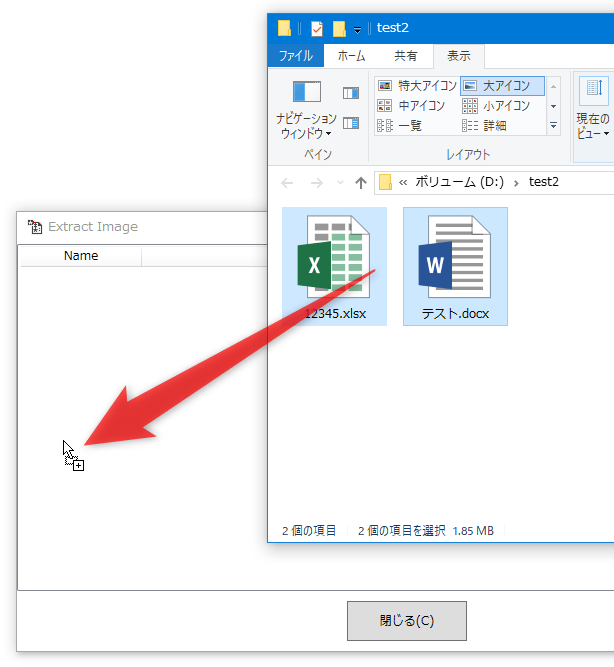Click the Forward navigation arrow
This screenshot has height=667, width=614.
click(x=317, y=183)
